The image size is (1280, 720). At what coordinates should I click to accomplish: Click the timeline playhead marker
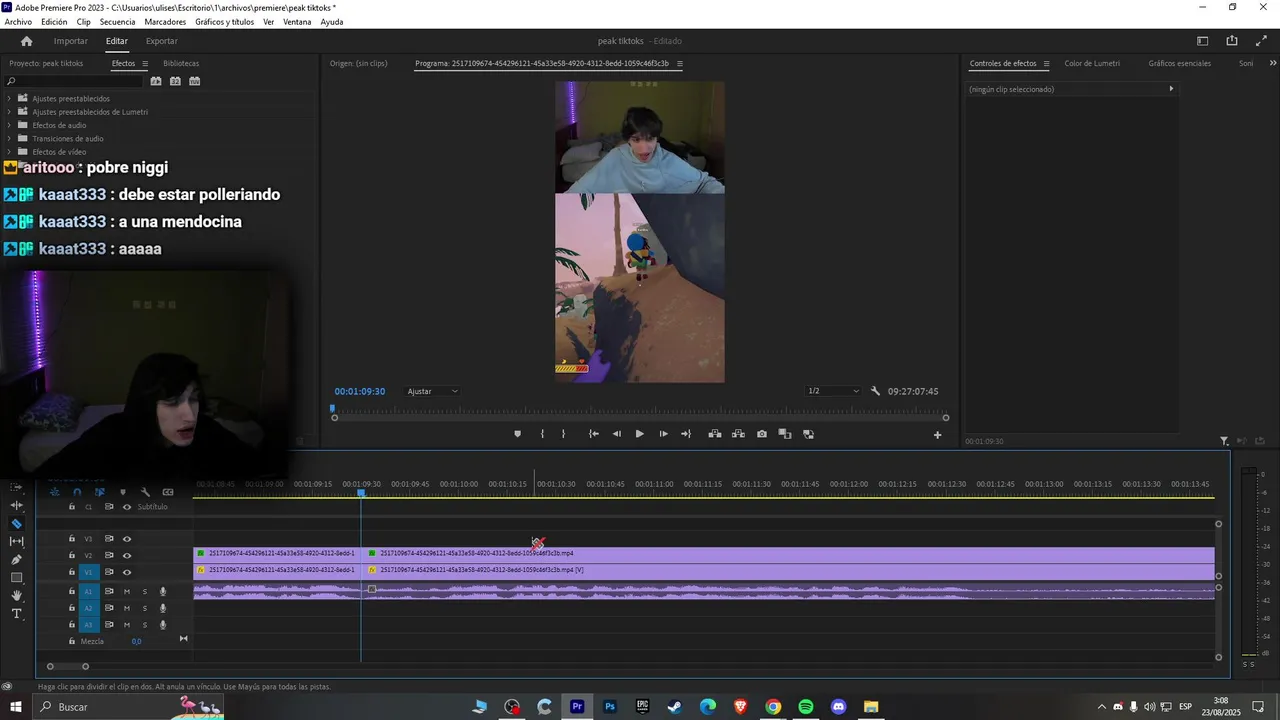(361, 493)
